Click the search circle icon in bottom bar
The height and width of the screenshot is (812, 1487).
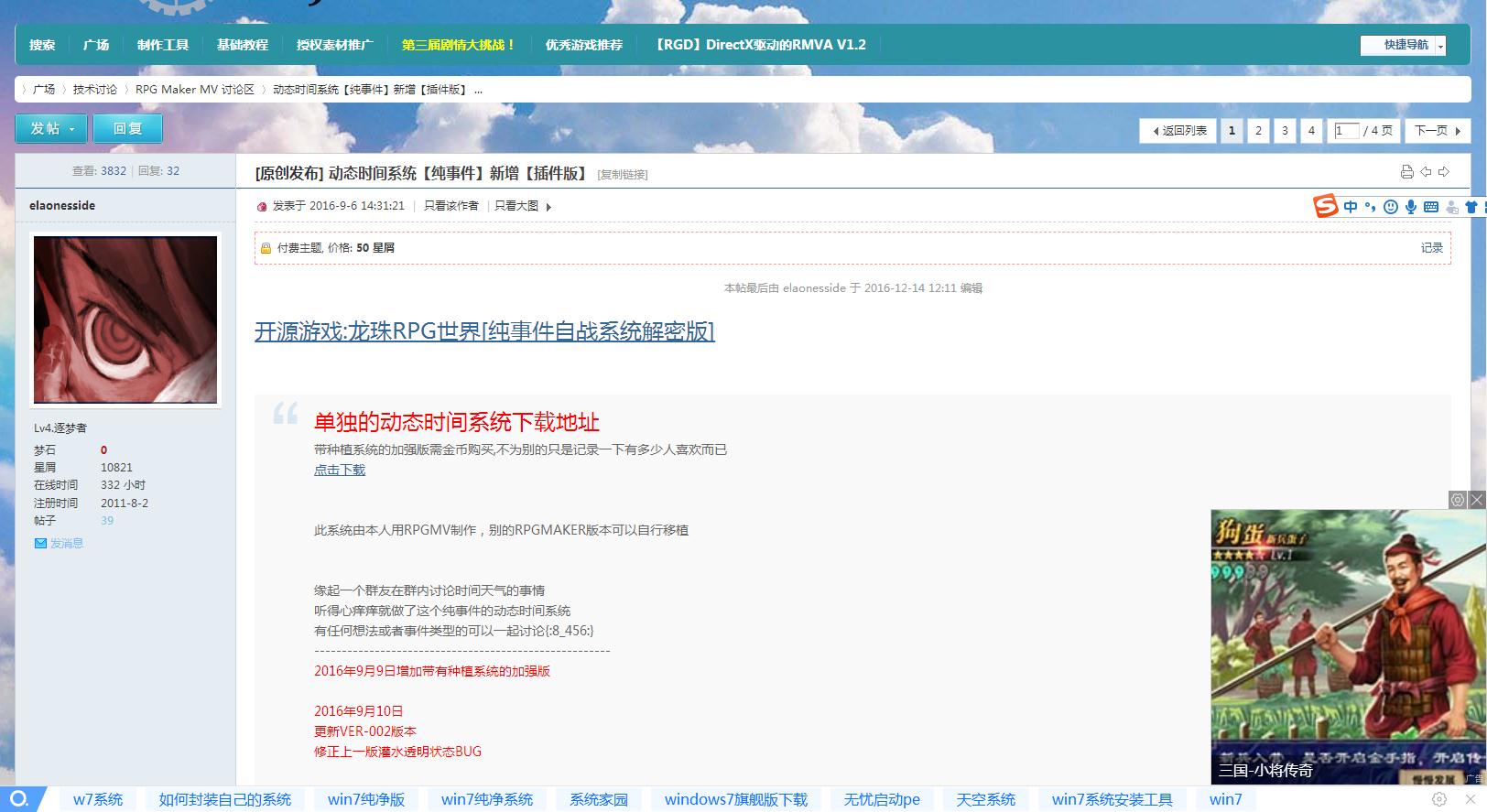coord(19,799)
